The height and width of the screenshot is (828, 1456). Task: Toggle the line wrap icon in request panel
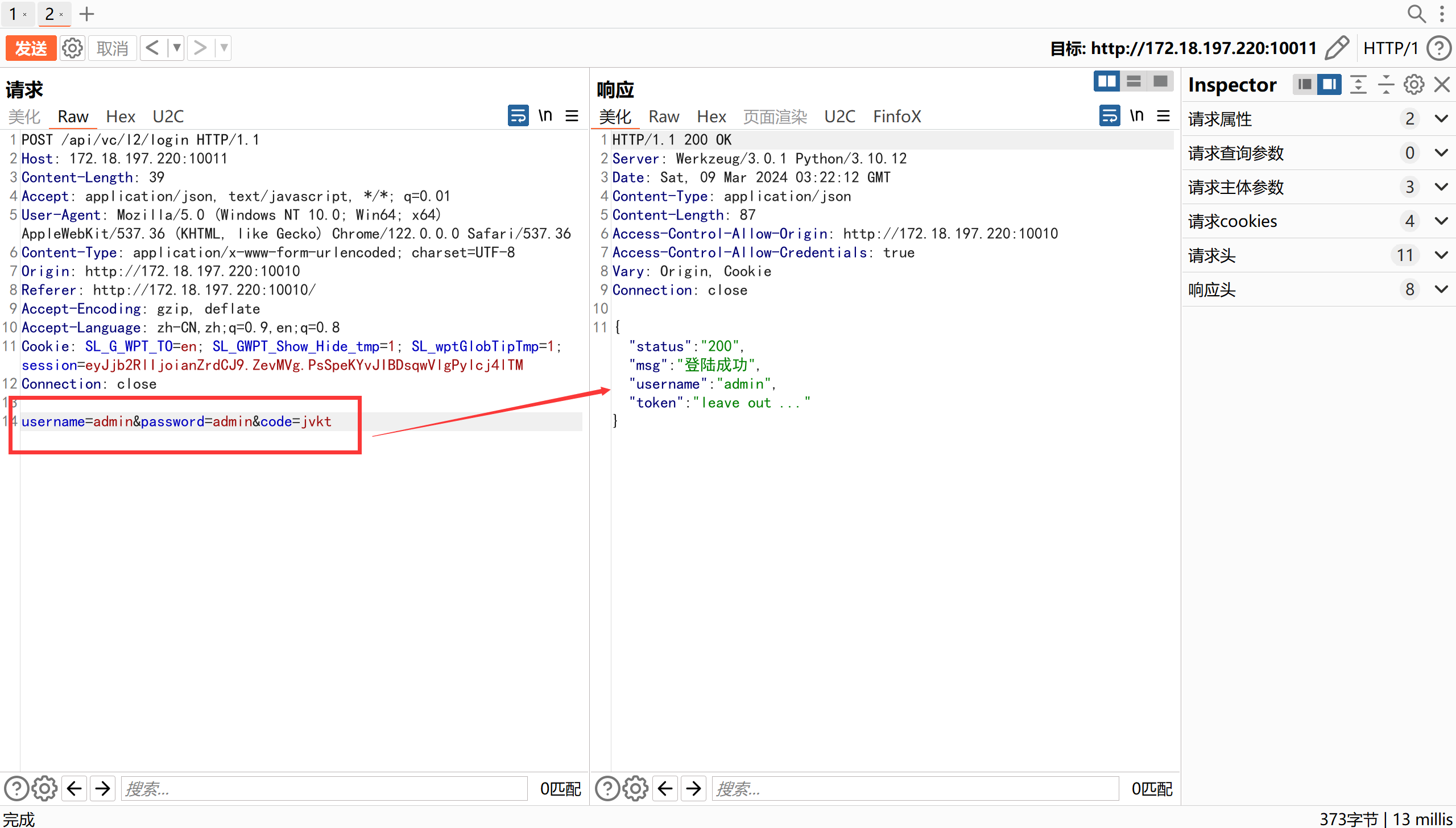(518, 116)
